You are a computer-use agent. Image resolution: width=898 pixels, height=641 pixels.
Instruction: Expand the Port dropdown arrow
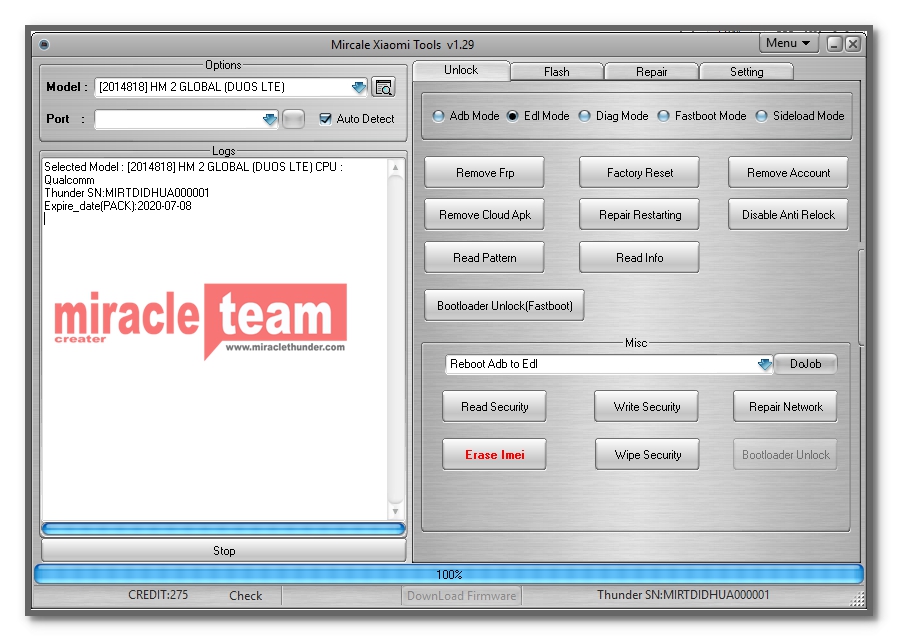coord(269,119)
